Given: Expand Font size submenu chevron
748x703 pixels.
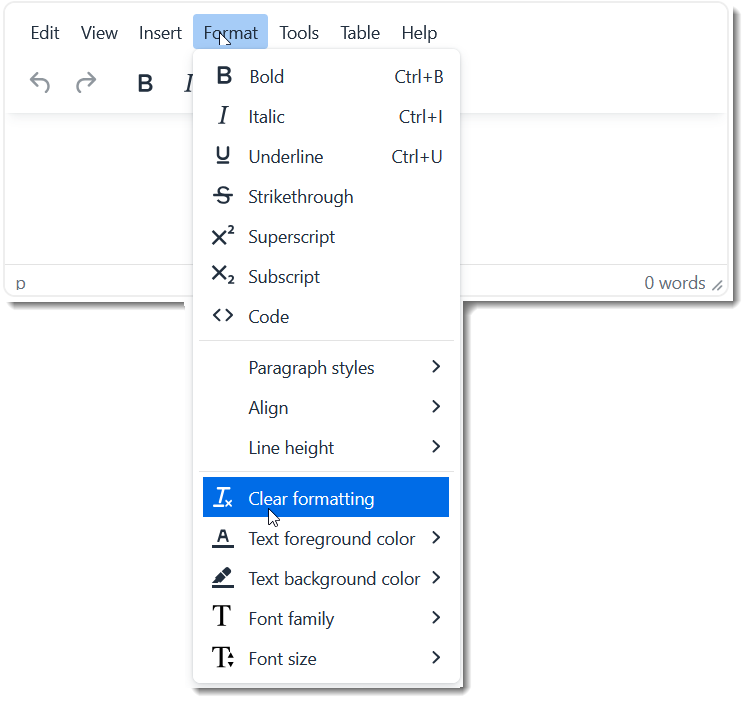Looking at the screenshot, I should pos(436,658).
